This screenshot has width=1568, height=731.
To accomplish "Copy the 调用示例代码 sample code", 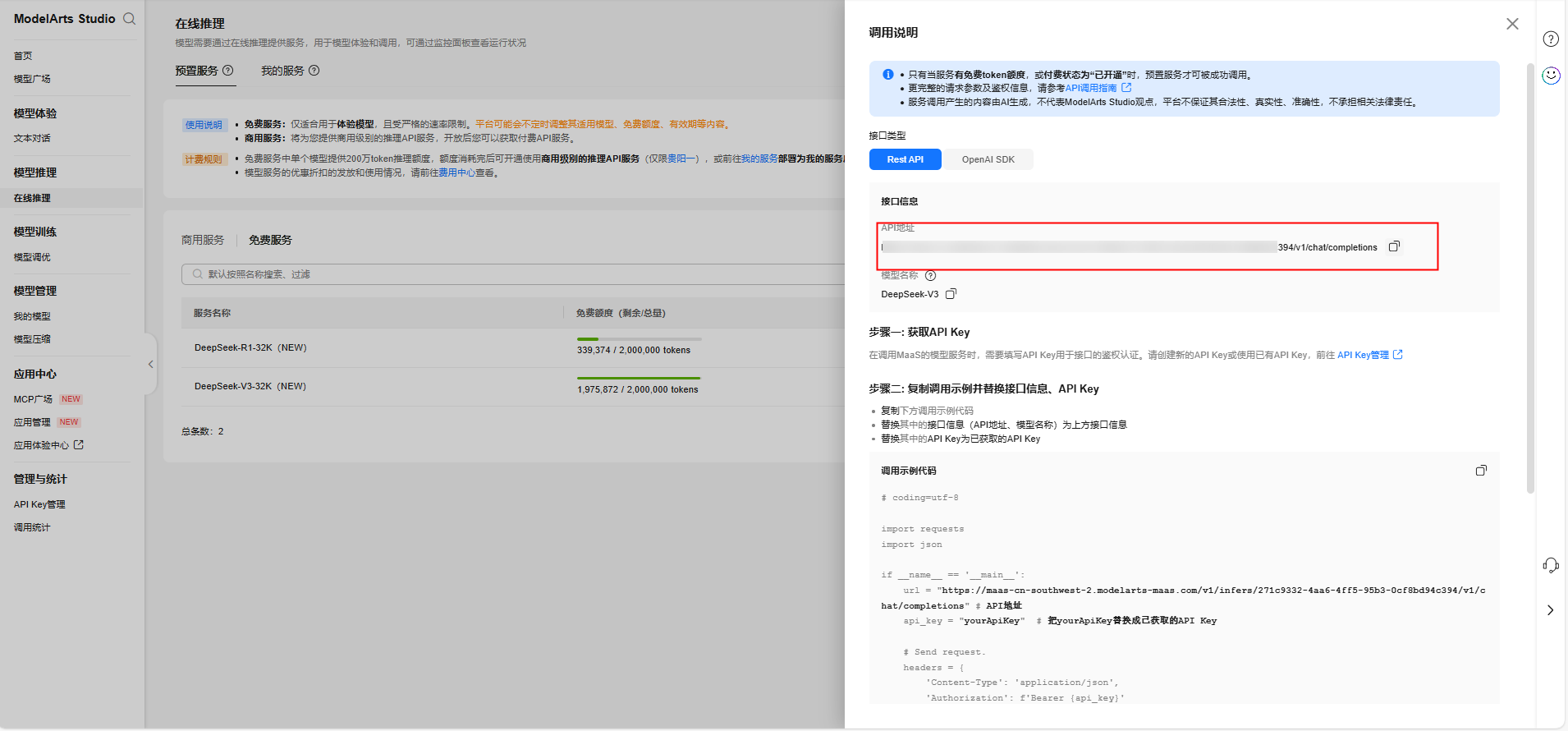I will click(x=1481, y=471).
